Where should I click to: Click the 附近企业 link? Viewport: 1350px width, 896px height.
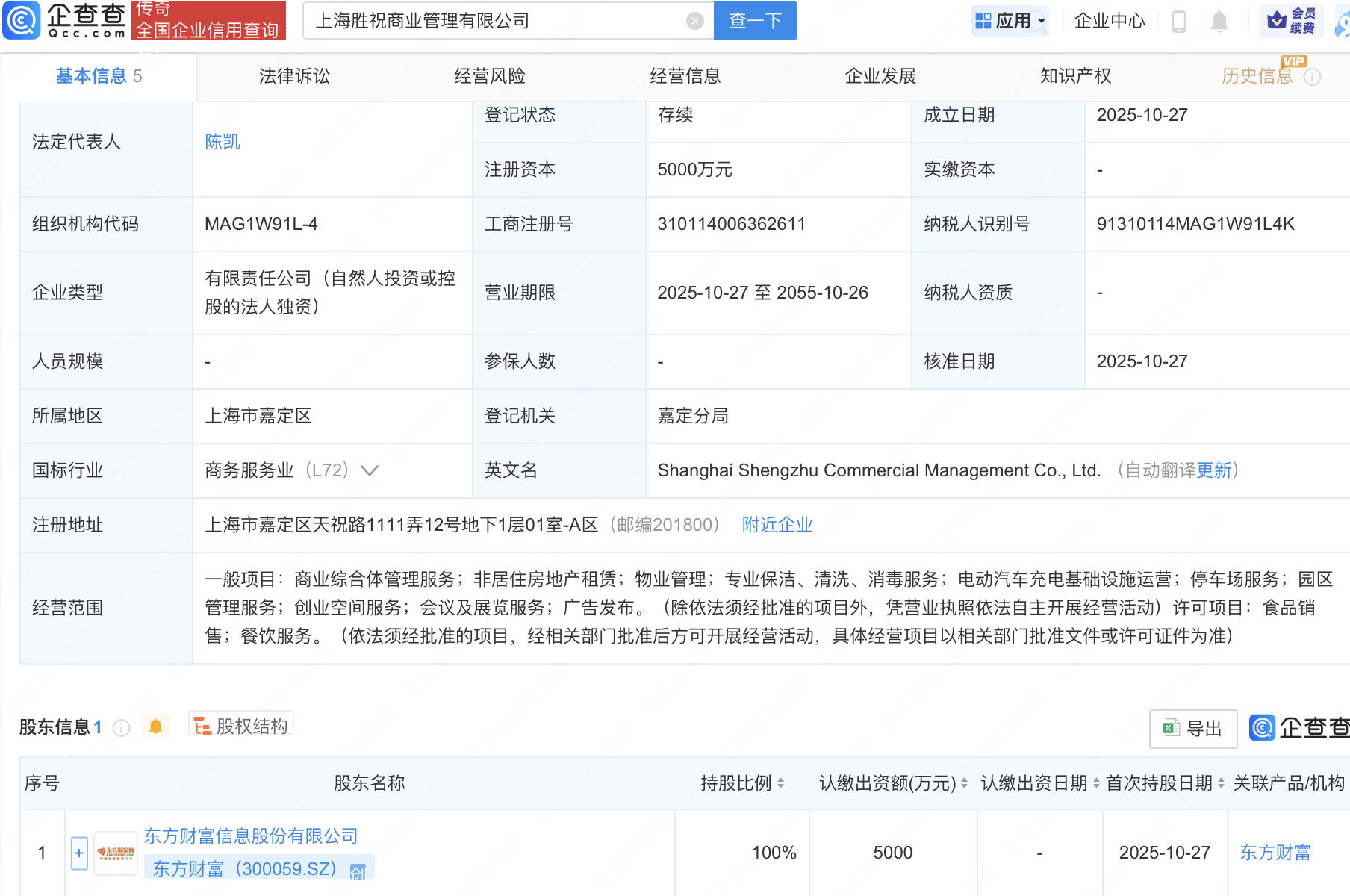777,525
